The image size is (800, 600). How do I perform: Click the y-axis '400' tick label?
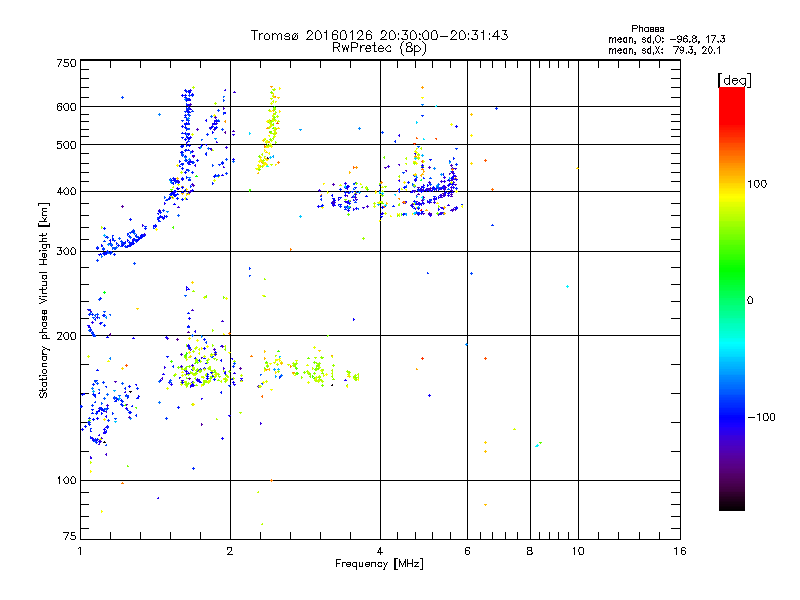pyautogui.click(x=66, y=191)
